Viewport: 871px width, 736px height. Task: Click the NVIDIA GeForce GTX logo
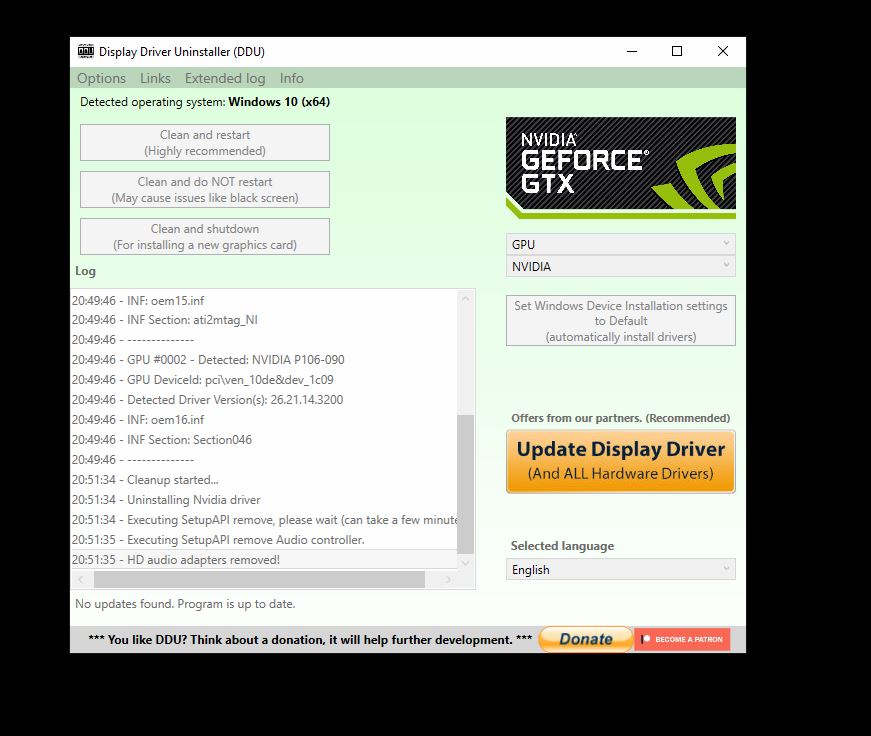tap(620, 168)
